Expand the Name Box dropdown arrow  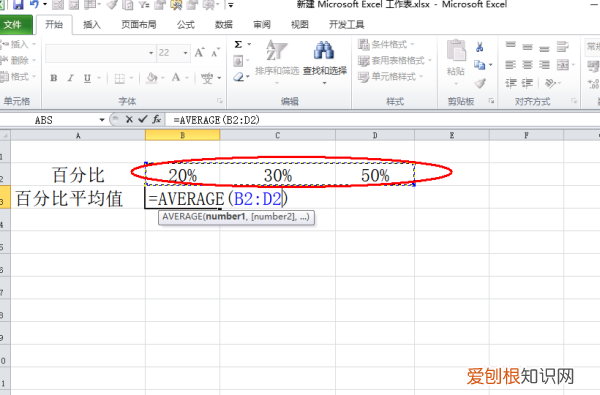coord(102,120)
